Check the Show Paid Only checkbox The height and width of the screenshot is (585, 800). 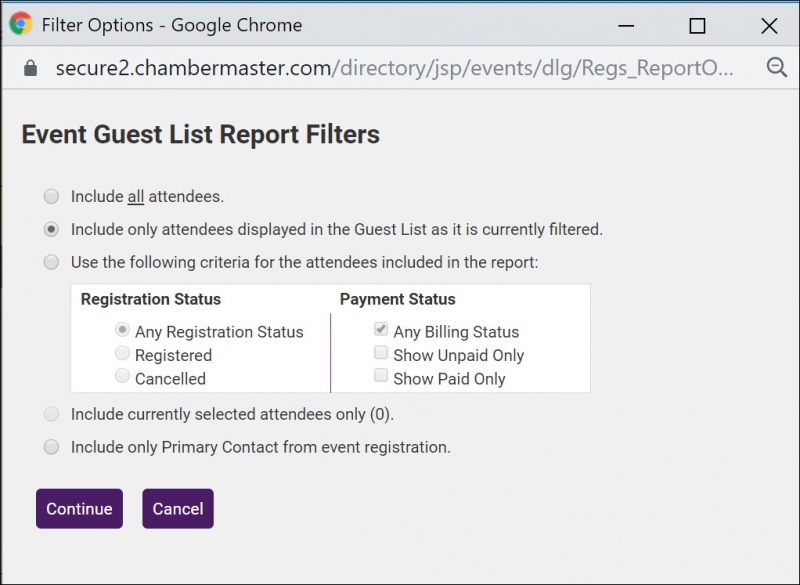coord(380,377)
